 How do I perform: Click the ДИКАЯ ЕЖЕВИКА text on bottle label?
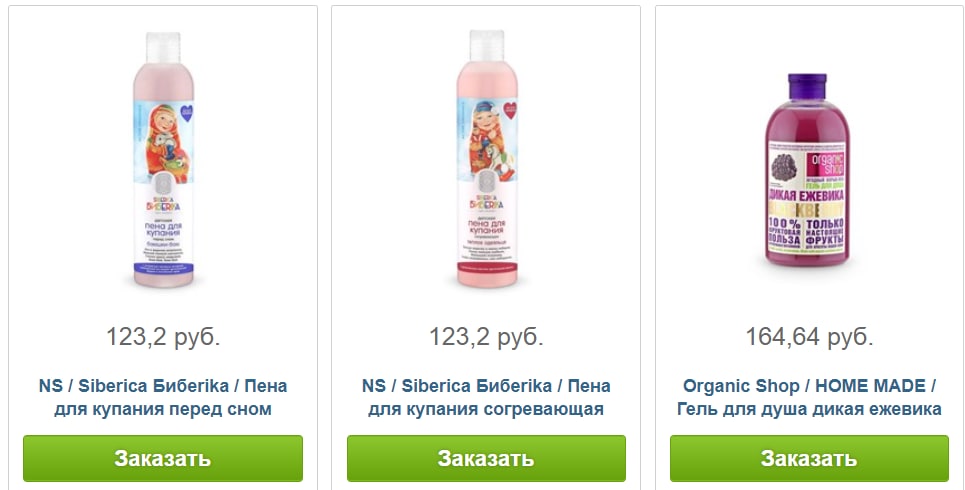click(x=807, y=196)
